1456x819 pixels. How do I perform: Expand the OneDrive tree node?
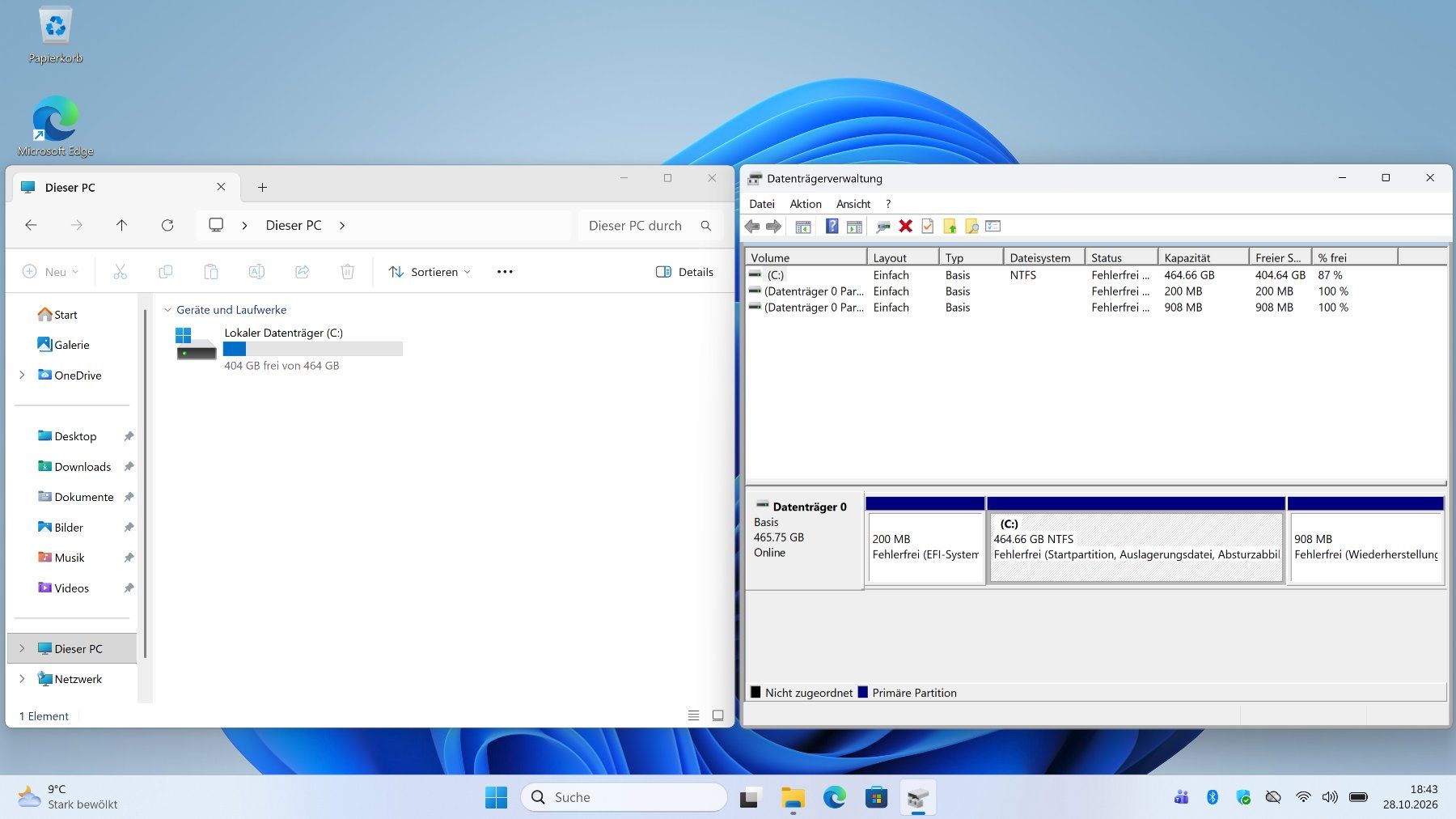(22, 375)
